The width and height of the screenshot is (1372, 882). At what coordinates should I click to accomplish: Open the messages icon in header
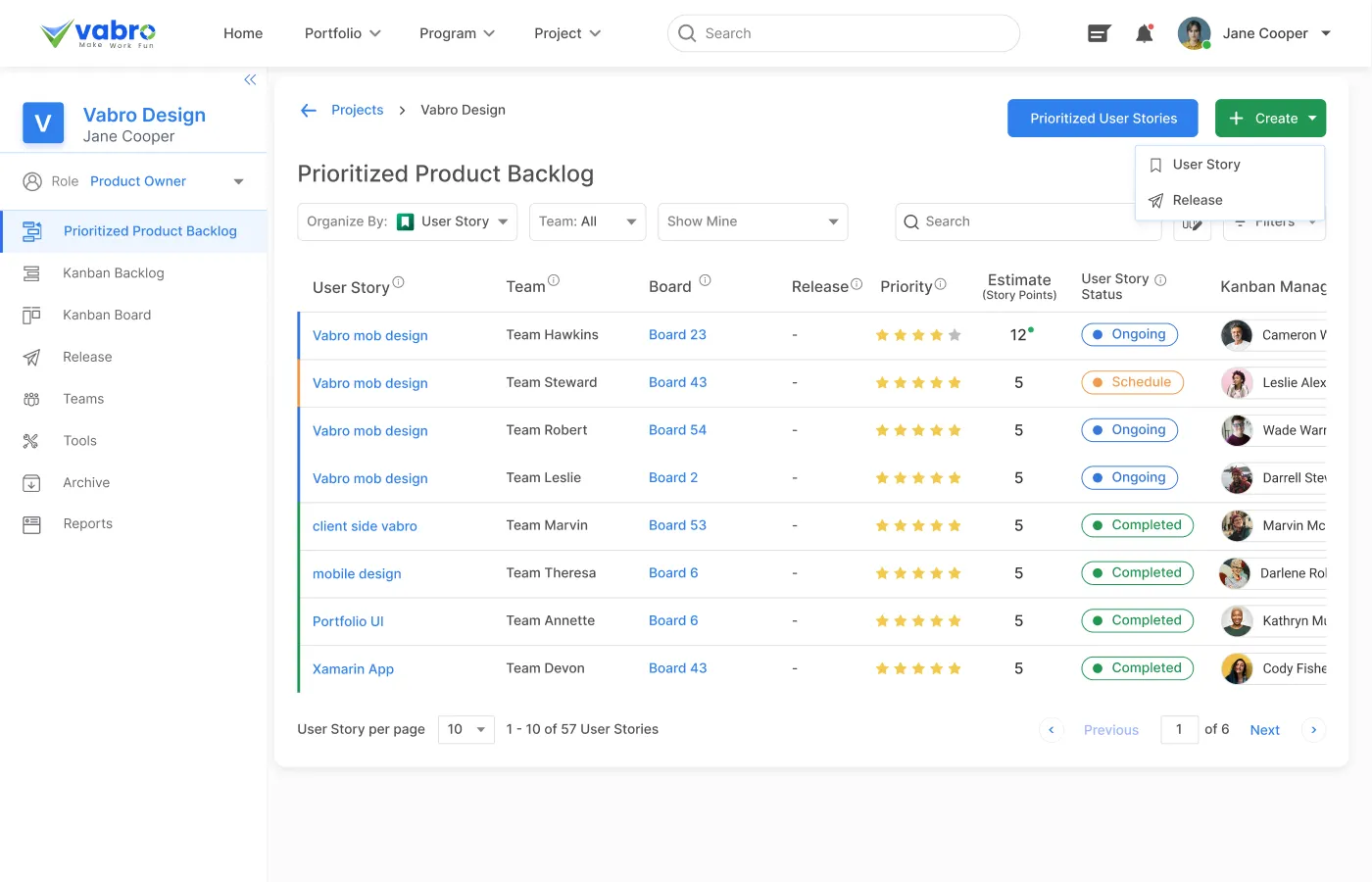1099,34
